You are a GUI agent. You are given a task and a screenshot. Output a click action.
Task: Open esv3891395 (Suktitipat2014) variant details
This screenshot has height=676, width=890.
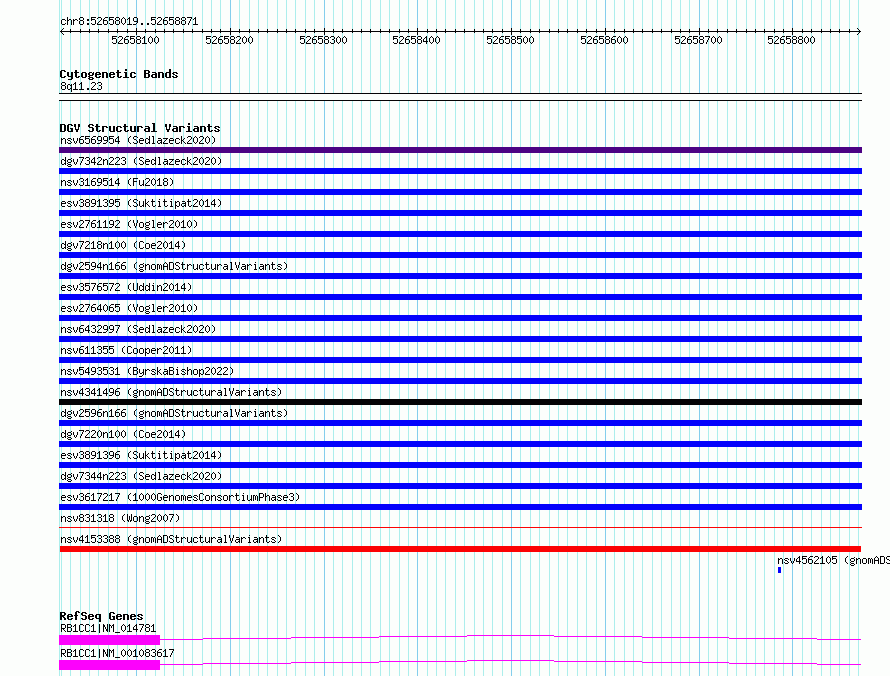click(x=141, y=203)
